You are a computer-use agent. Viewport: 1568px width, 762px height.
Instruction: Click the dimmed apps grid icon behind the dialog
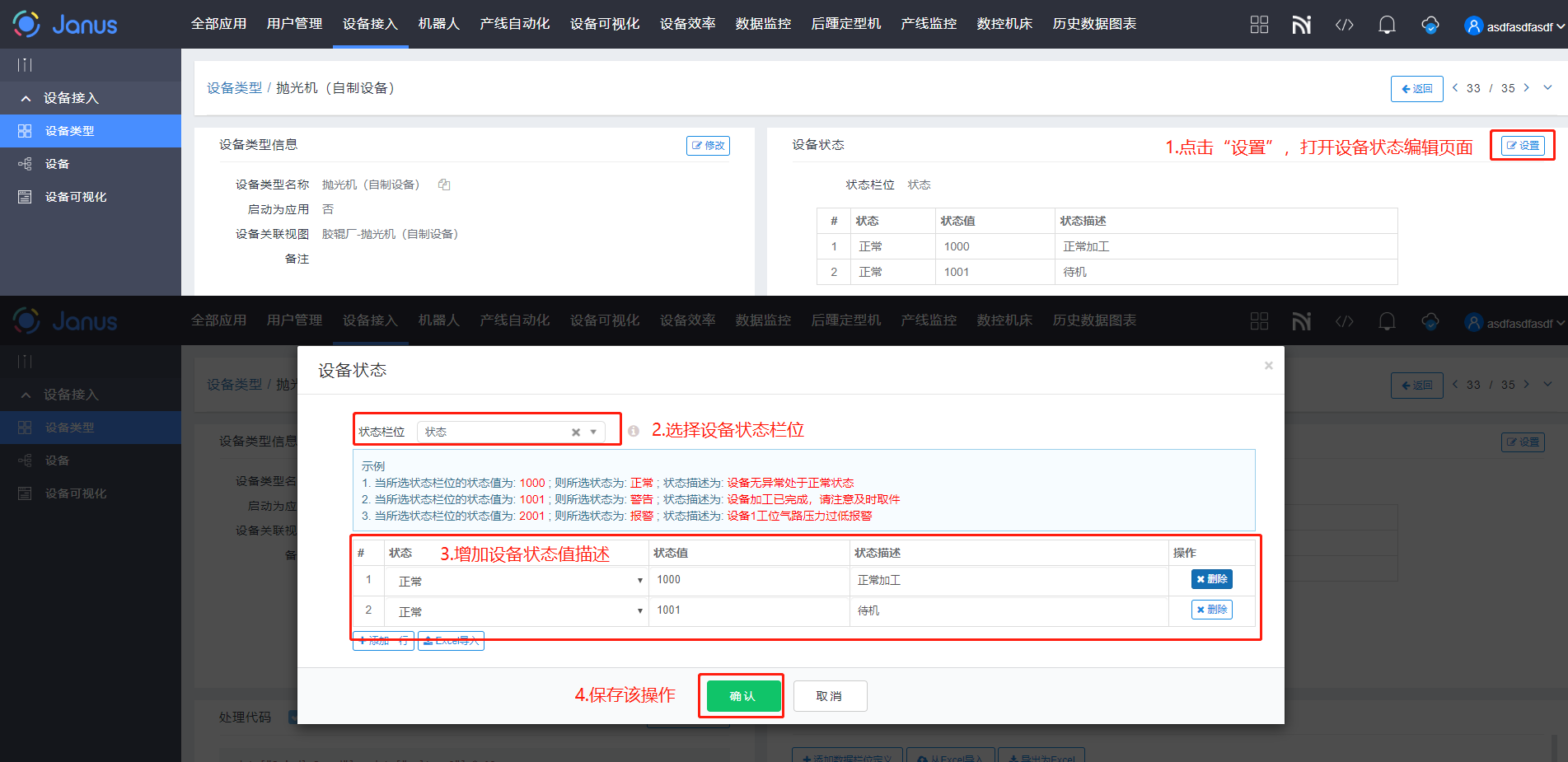tap(1259, 321)
